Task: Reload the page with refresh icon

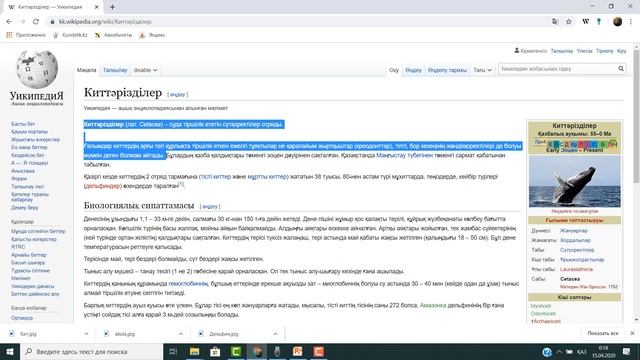Action: (36, 22)
